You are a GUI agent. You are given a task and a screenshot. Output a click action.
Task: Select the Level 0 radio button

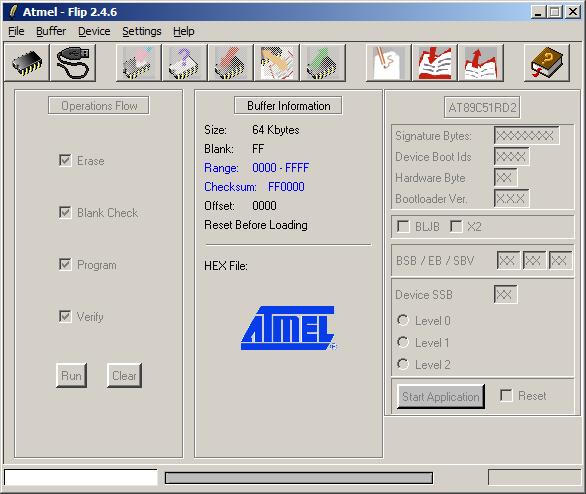[x=403, y=320]
